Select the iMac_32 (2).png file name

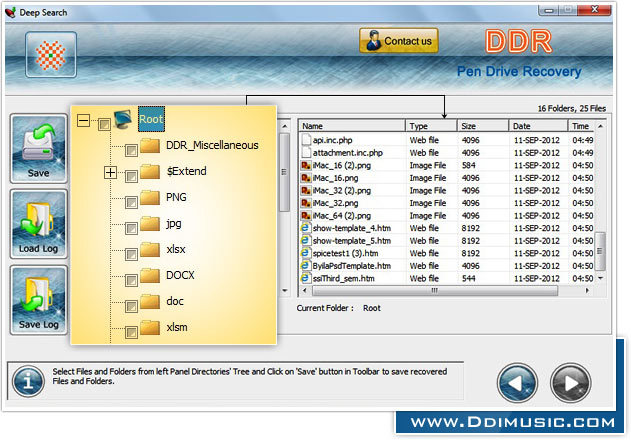click(342, 190)
